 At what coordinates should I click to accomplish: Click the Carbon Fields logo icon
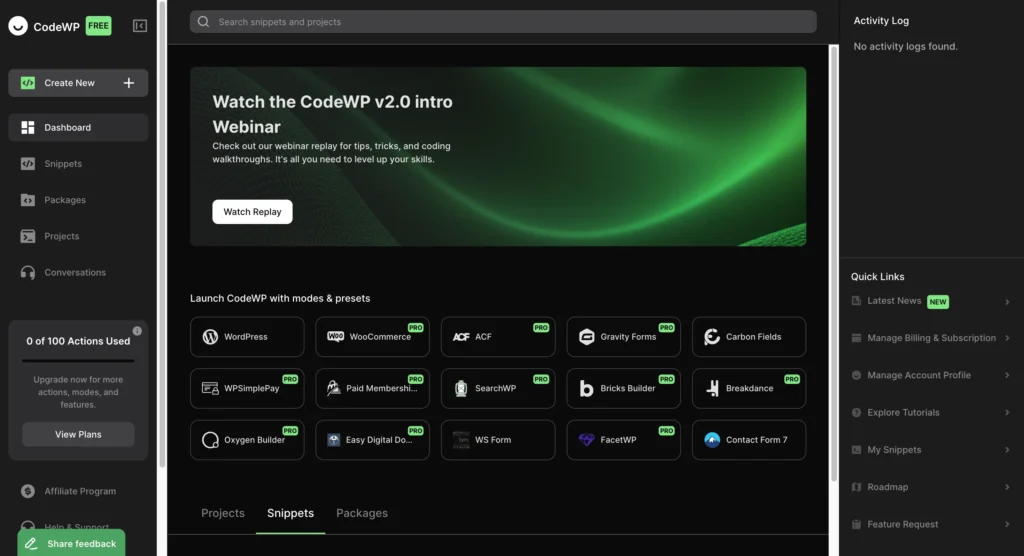tap(712, 336)
